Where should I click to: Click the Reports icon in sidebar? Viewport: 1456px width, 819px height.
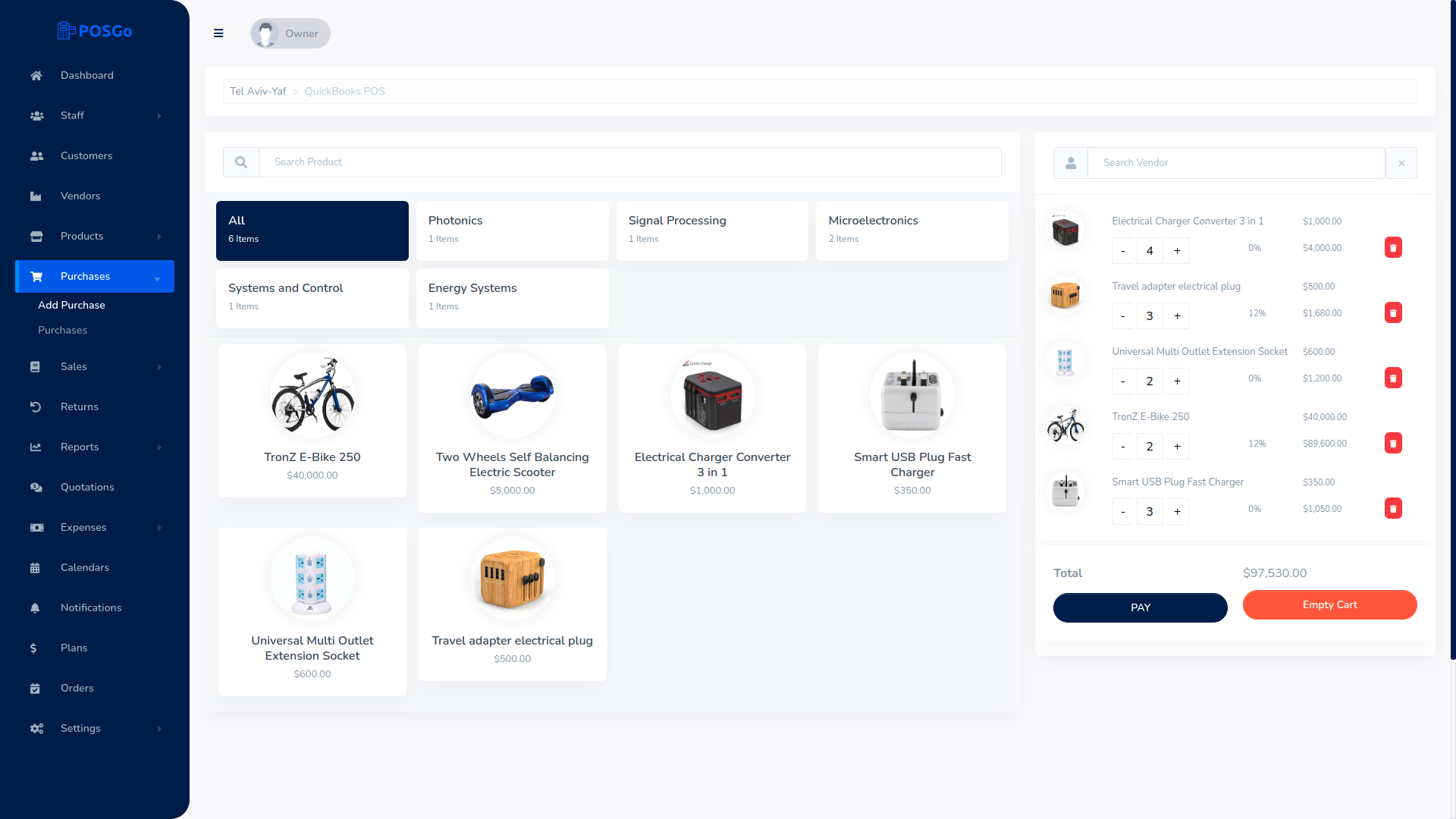tap(35, 447)
